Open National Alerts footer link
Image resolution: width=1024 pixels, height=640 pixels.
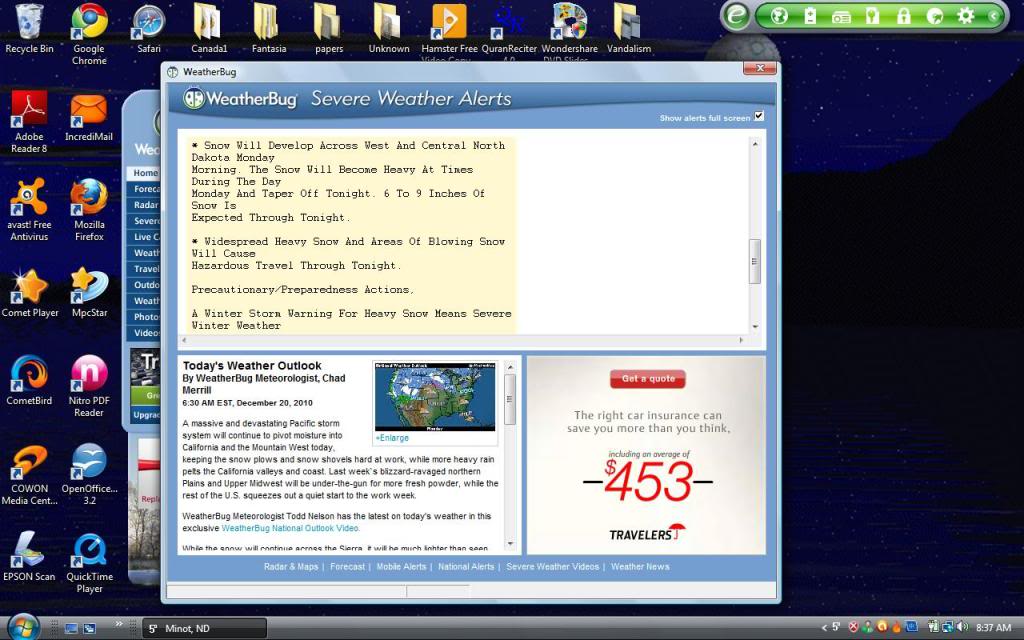click(466, 567)
